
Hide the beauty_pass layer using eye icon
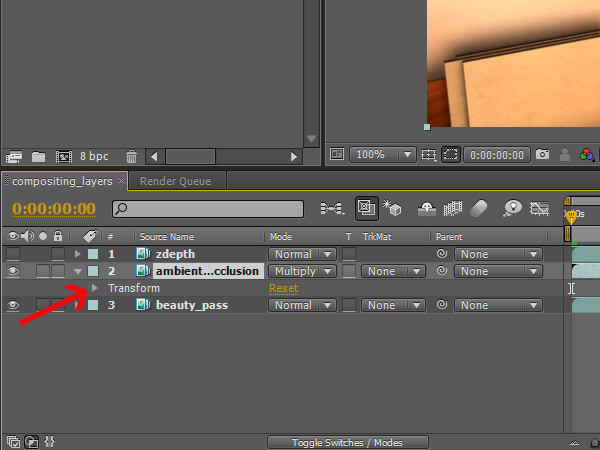point(14,306)
